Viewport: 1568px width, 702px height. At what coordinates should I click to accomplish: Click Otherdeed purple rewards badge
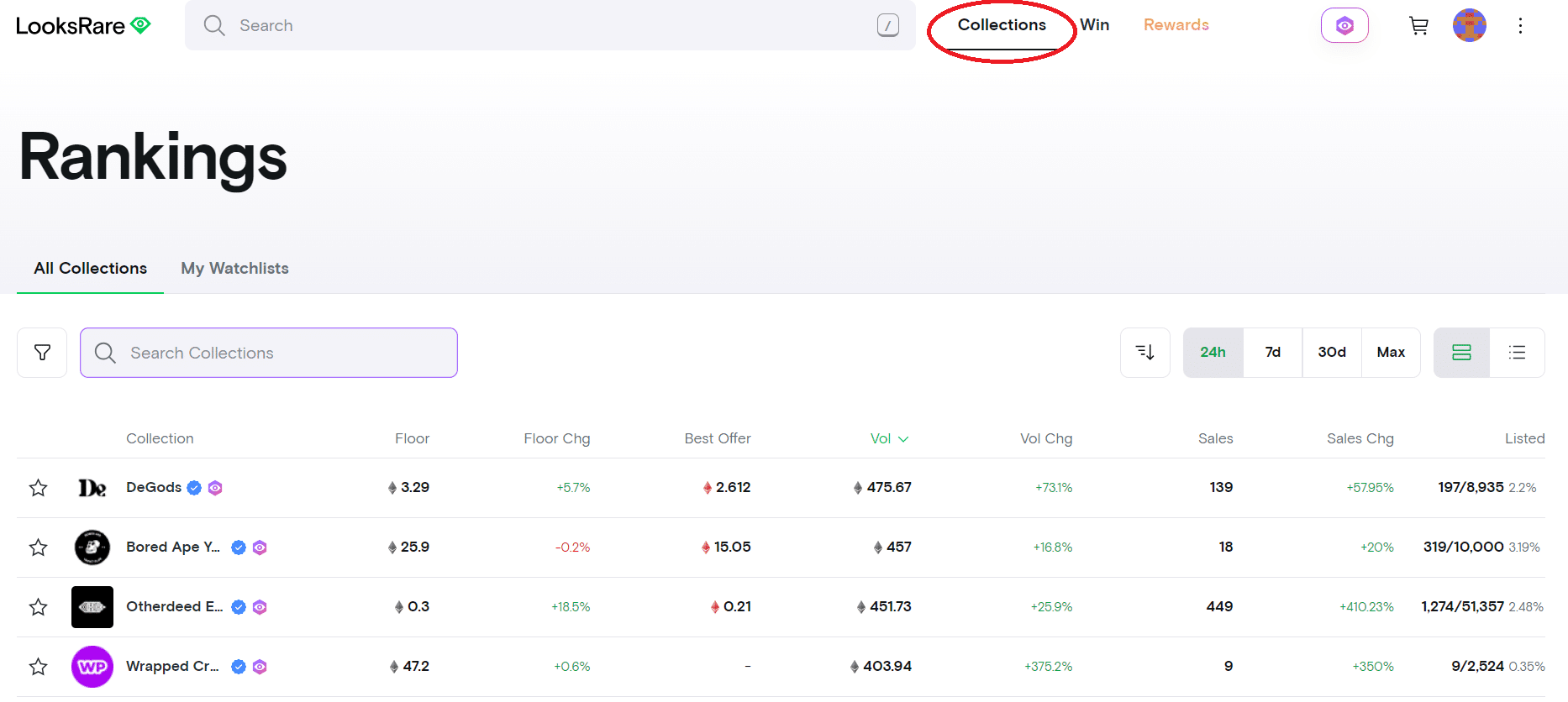(x=260, y=607)
